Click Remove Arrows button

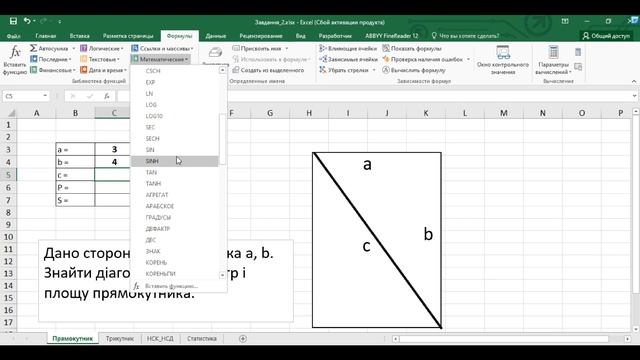click(344, 70)
